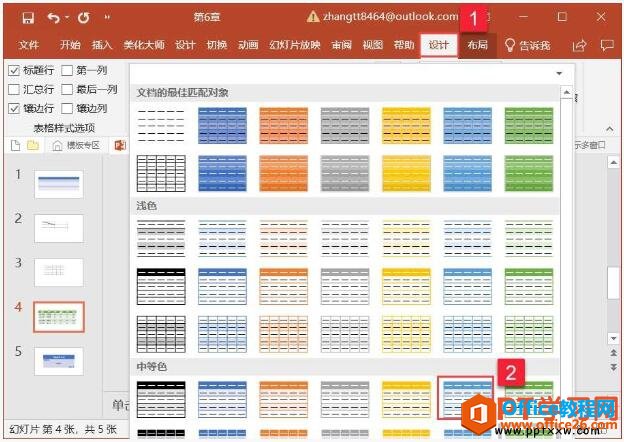Open the Help (帮助) tab
The height and width of the screenshot is (442, 624).
404,45
